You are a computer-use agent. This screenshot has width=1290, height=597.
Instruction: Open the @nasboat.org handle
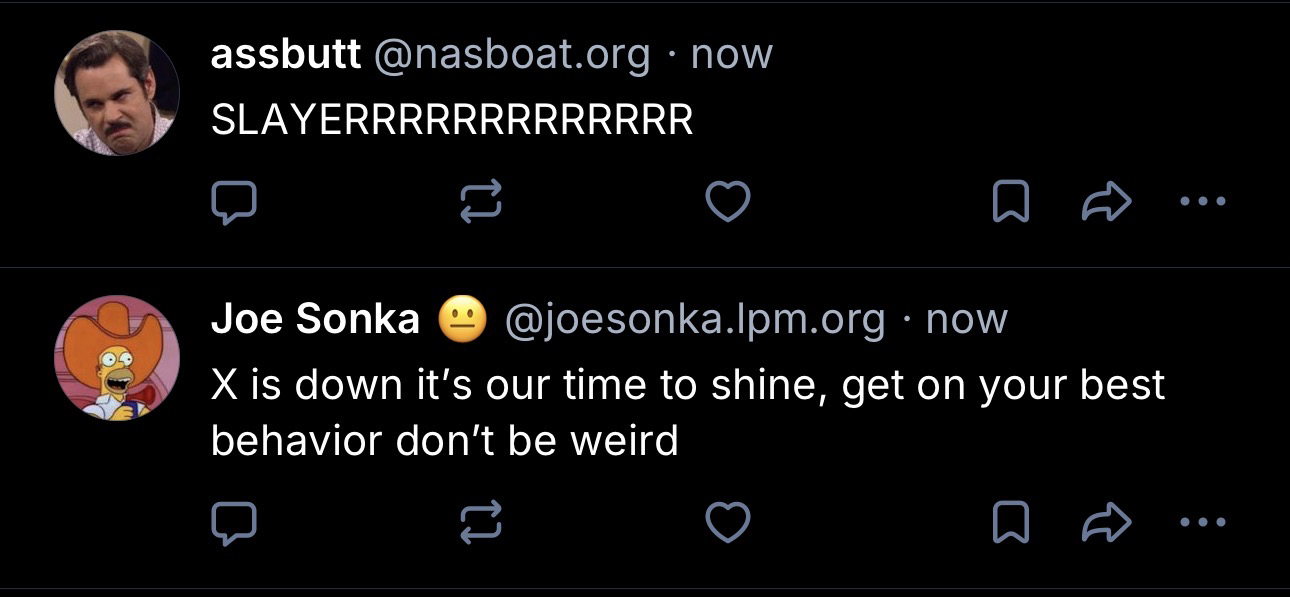click(511, 54)
